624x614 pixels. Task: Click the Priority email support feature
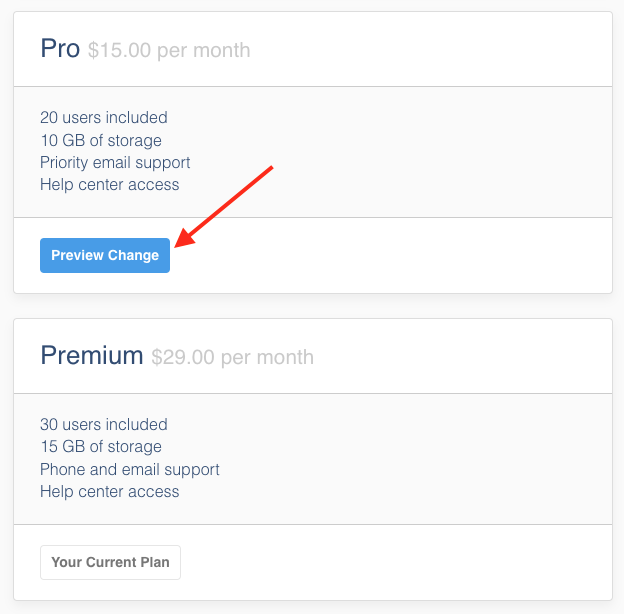[x=115, y=162]
